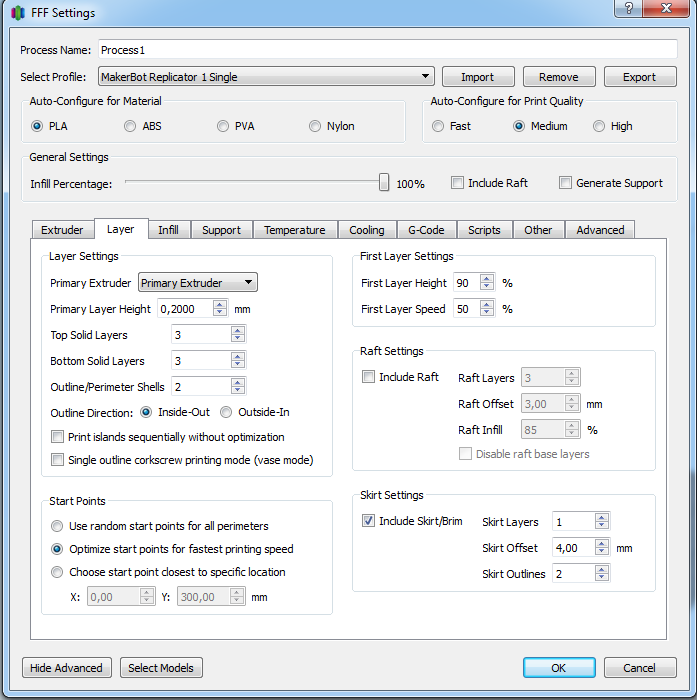Decrease First Layer Speed spinner value

(487, 314)
